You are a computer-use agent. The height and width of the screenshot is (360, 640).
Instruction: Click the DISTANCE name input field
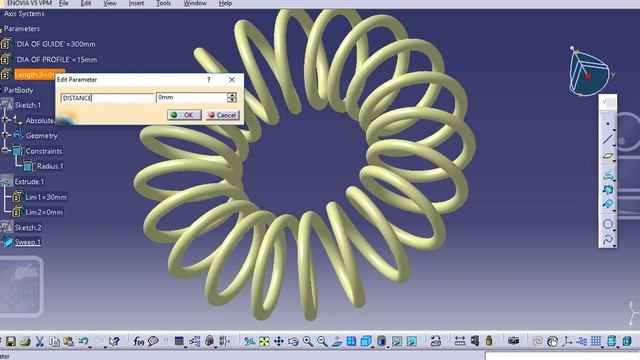[x=107, y=98]
